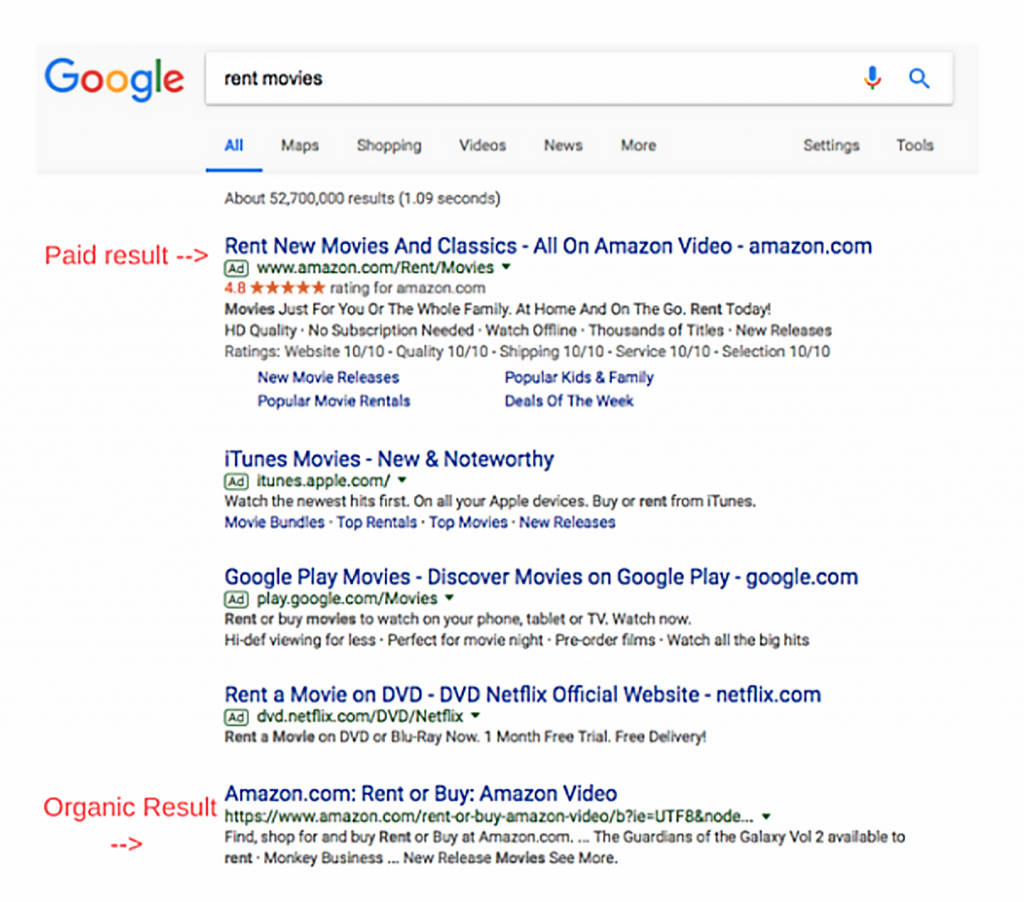Click the play.google.com/Movies ad URL
Image resolution: width=1024 pixels, height=902 pixels.
(x=347, y=599)
